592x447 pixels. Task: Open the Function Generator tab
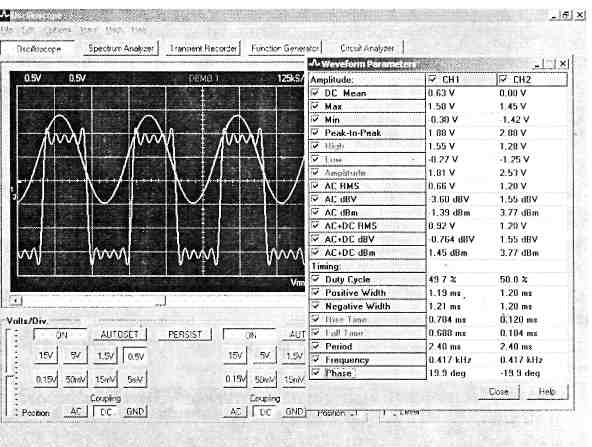[x=285, y=48]
